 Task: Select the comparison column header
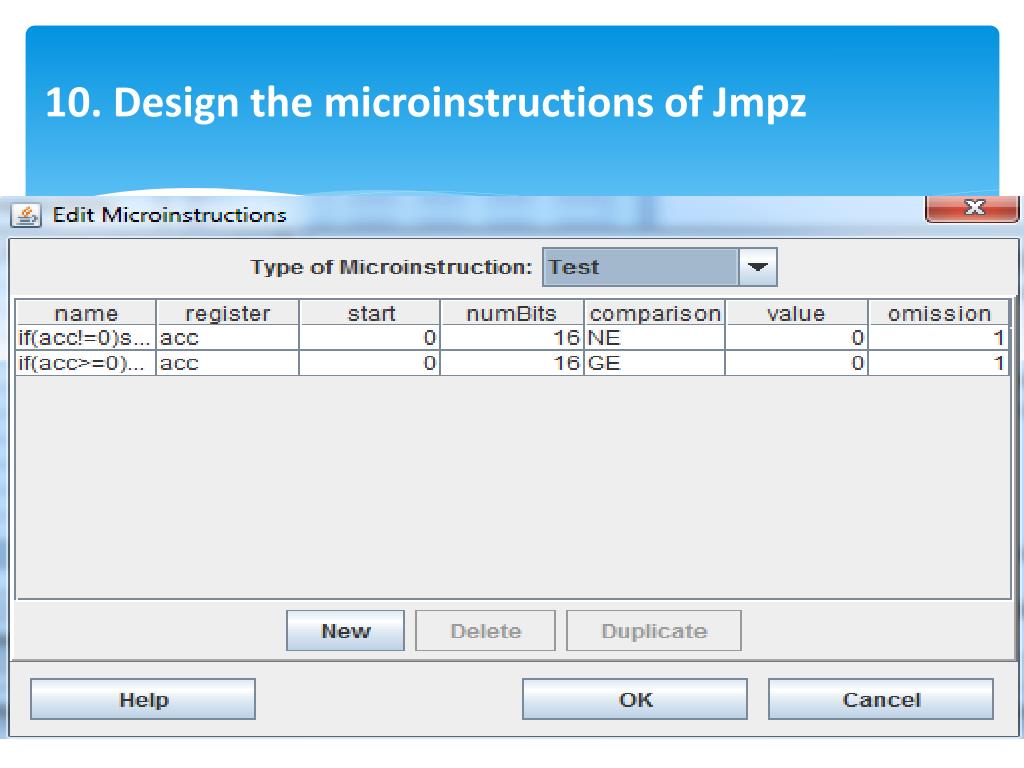pyautogui.click(x=654, y=313)
